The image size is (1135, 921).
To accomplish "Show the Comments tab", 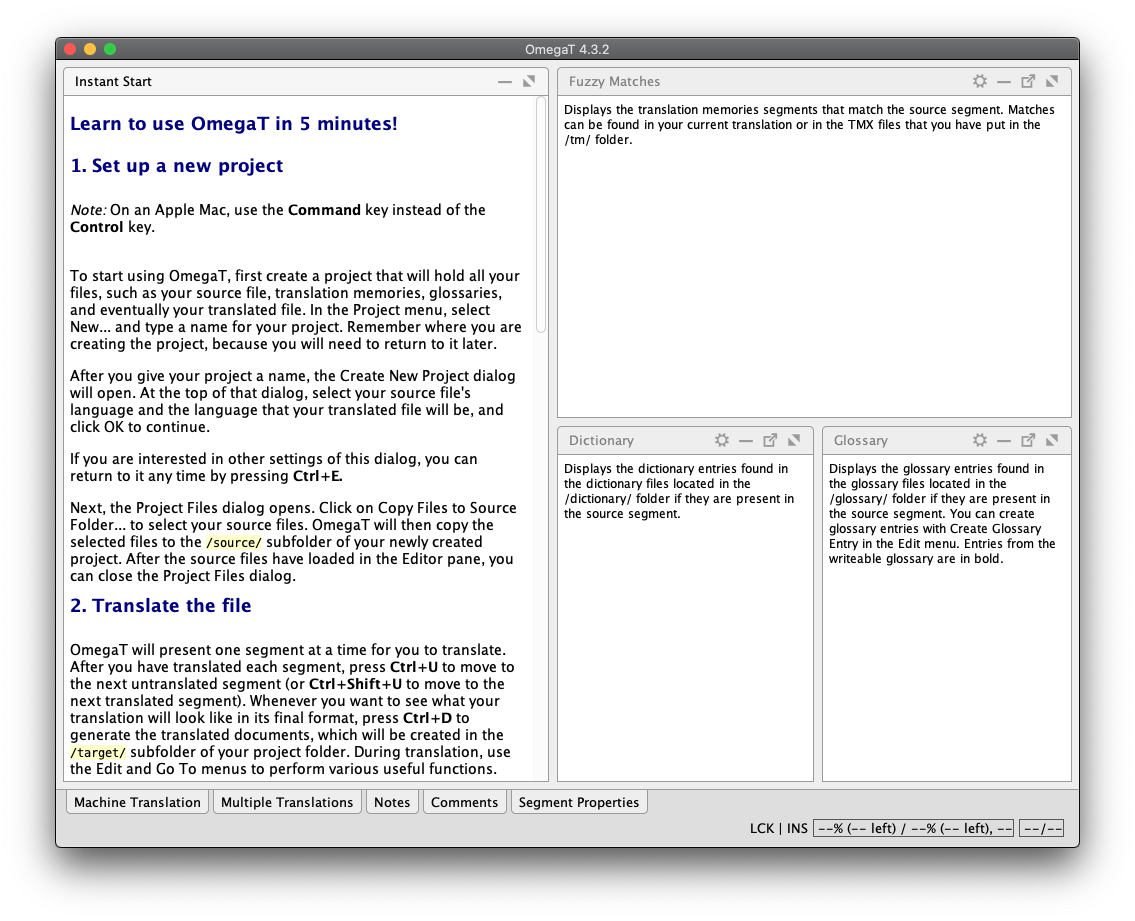I will point(464,802).
